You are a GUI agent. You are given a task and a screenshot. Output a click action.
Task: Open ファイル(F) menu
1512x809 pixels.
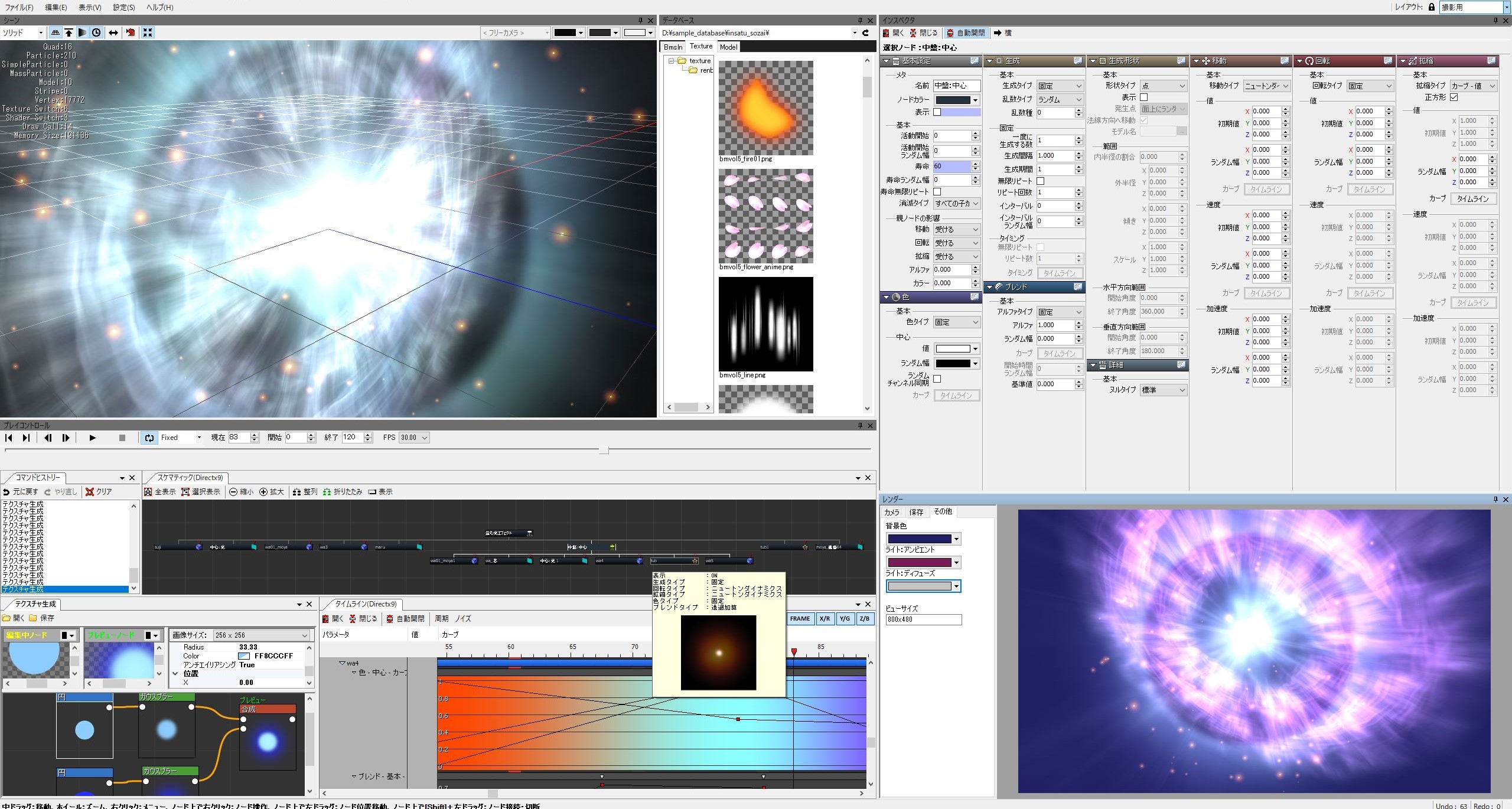coord(19,7)
